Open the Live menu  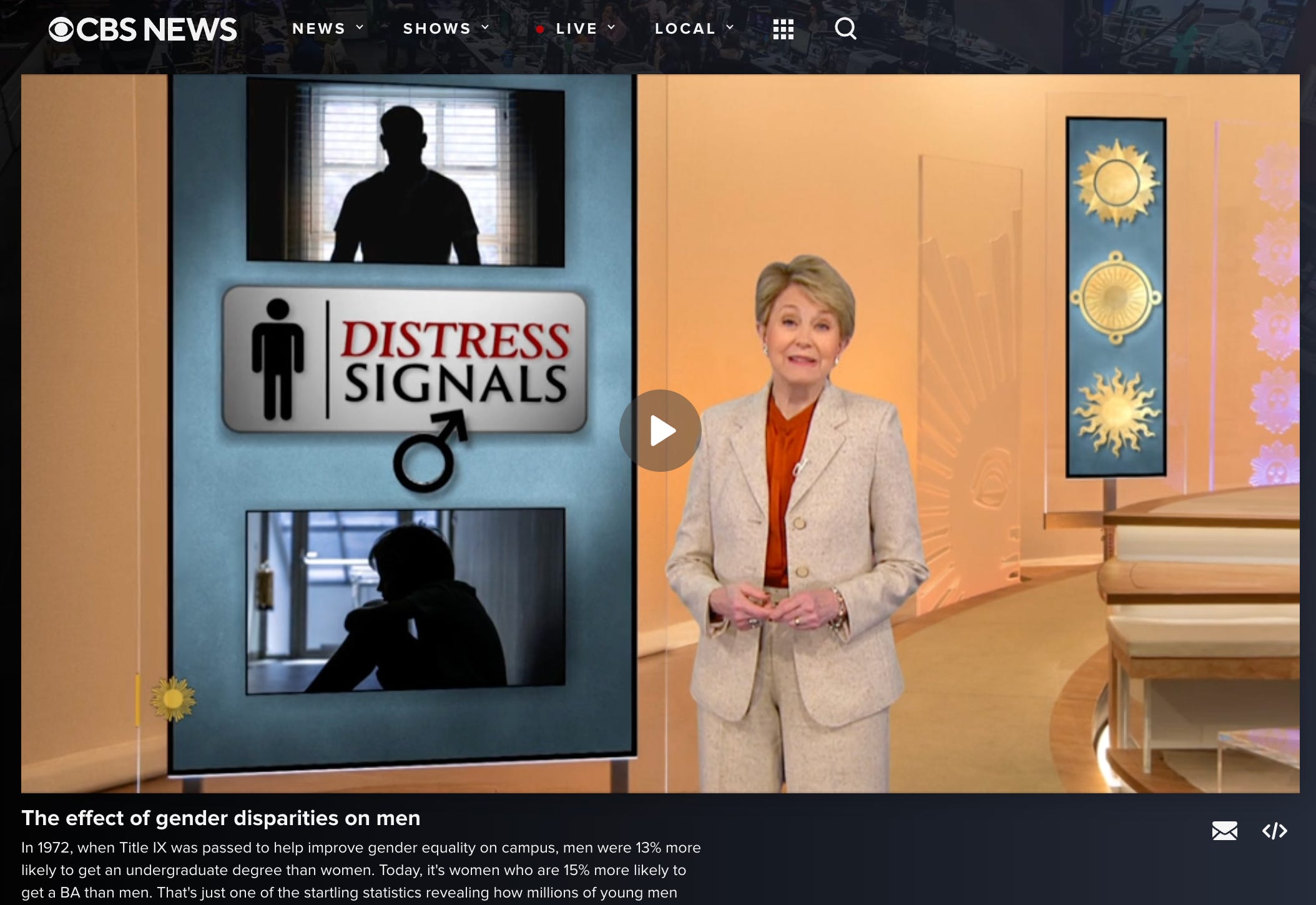coord(576,29)
